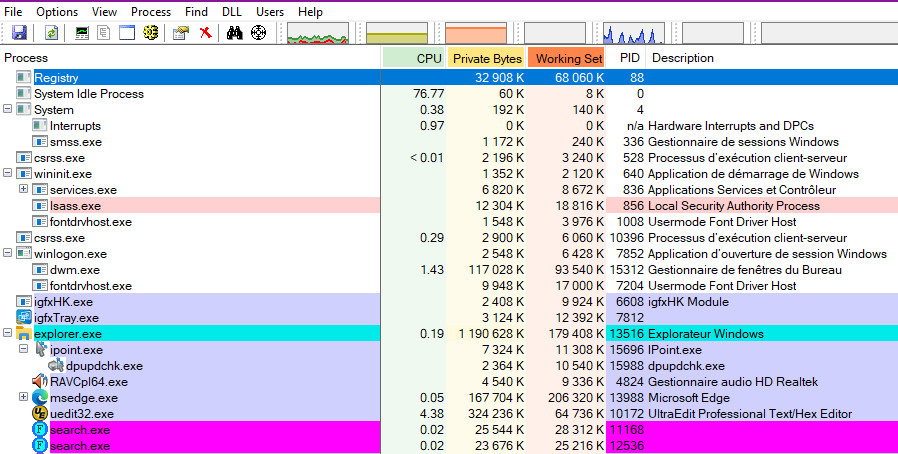This screenshot has height=454, width=898.
Task: Collapse the winlogon.exe tree node
Action: tap(7, 253)
